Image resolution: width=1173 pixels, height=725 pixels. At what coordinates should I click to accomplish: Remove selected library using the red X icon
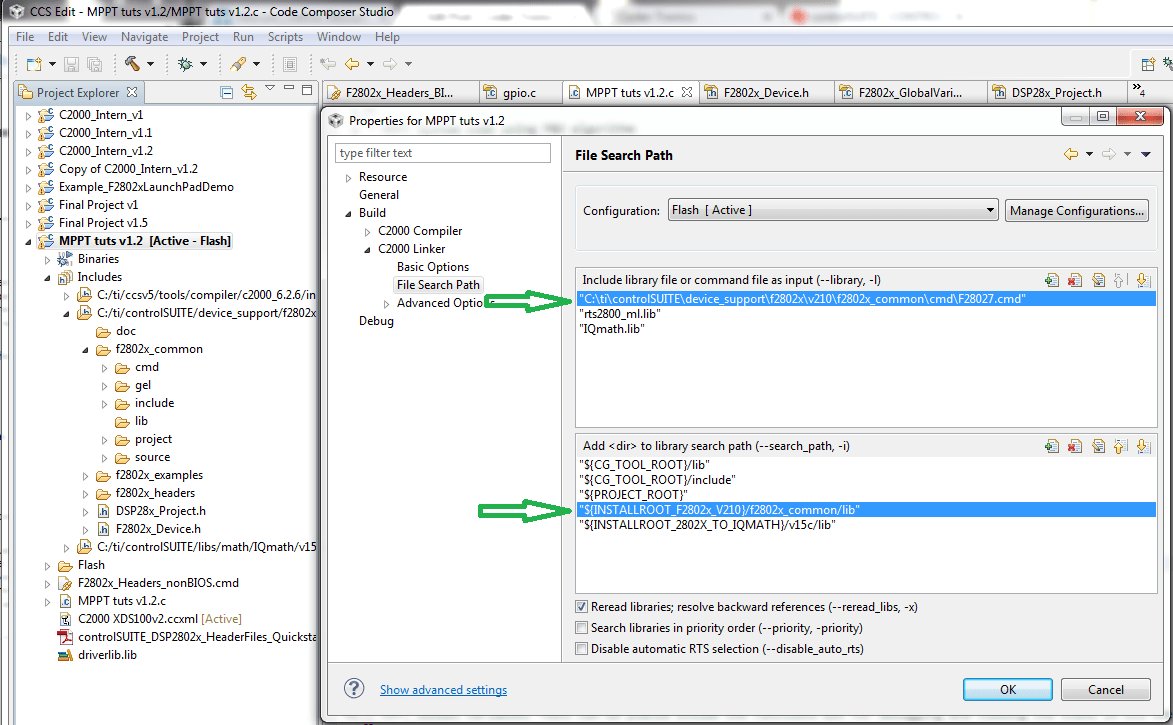click(1074, 280)
